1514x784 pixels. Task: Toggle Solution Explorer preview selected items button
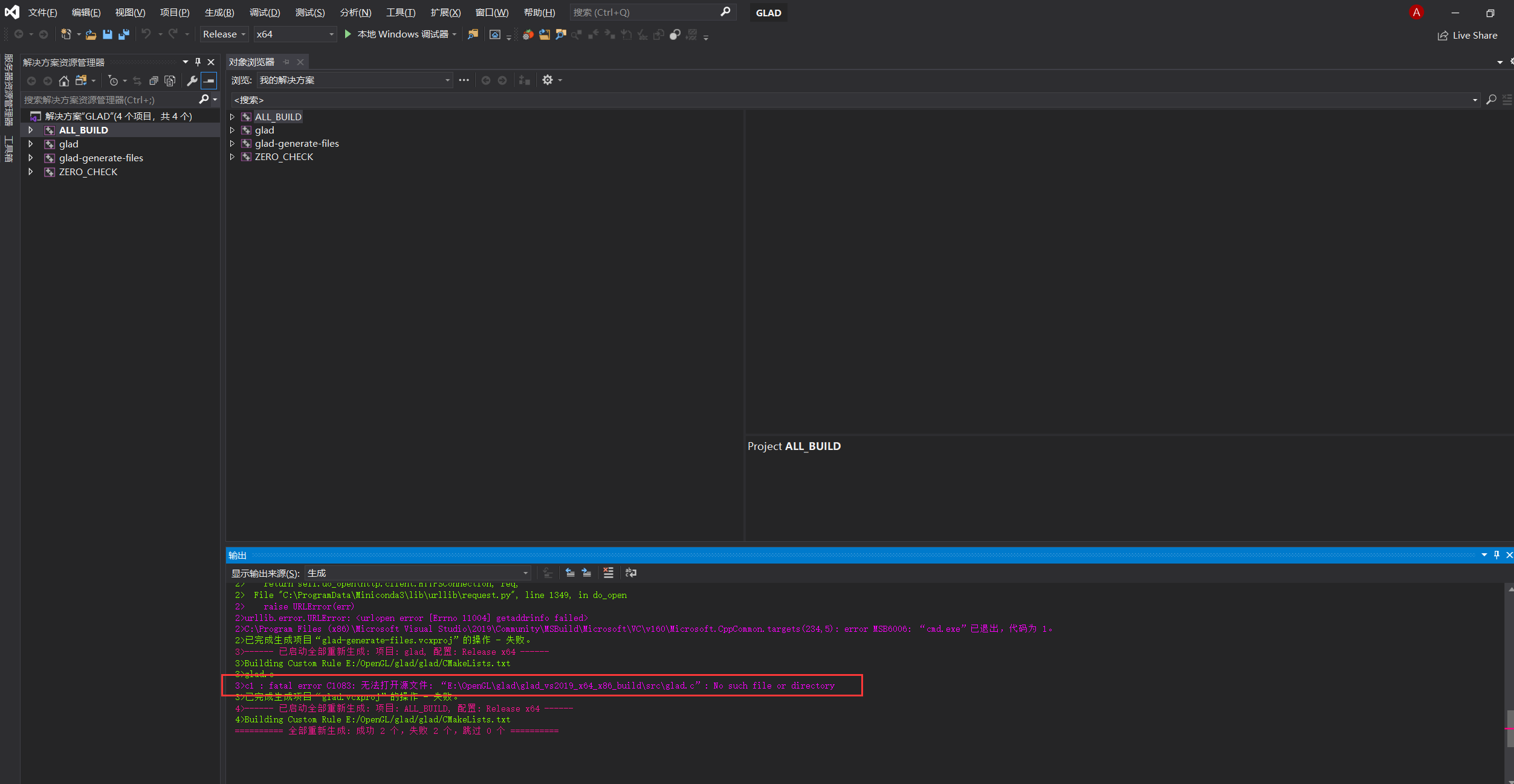click(209, 80)
